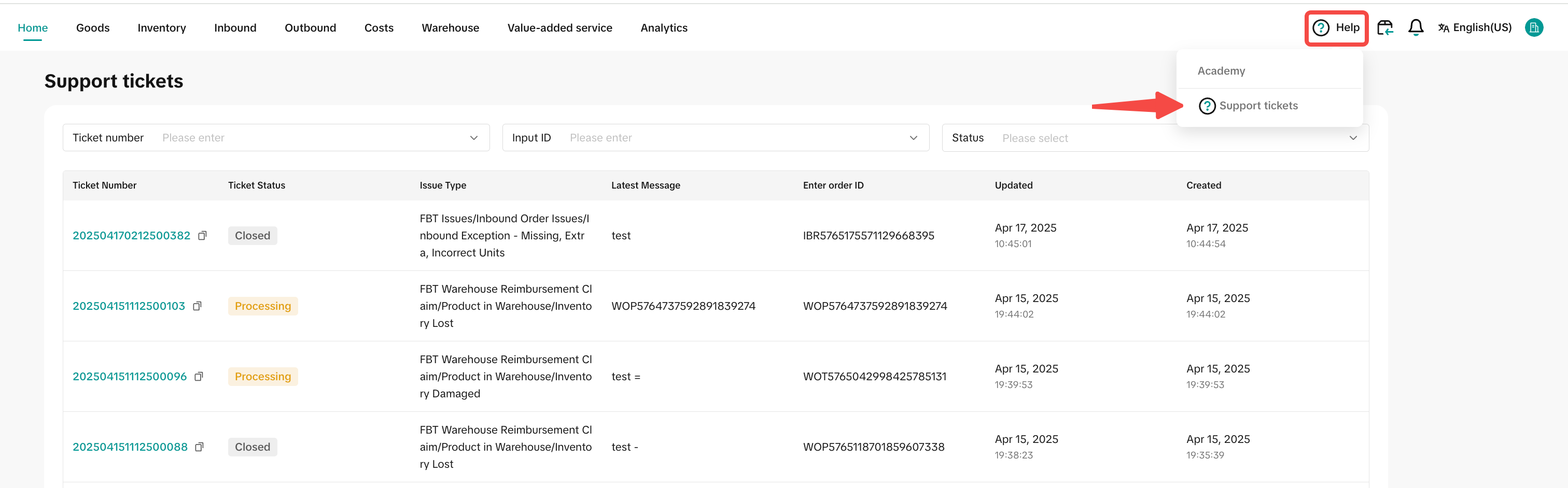Screen dimensions: 1568x488
Task: Open Academy from the Help dropdown
Action: coord(1221,71)
